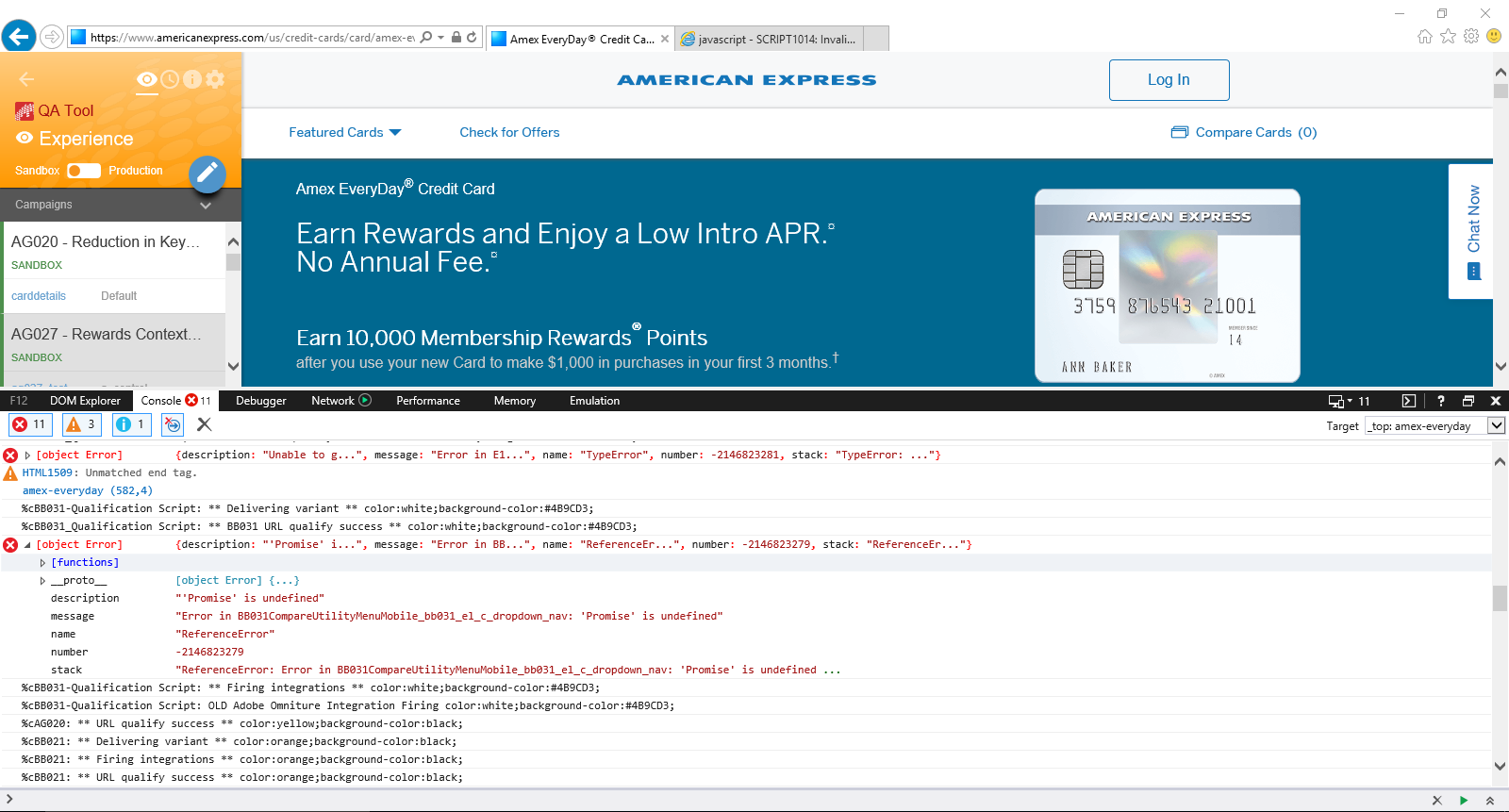
Task: Toggle the errors filter showing 11
Action: click(x=30, y=424)
